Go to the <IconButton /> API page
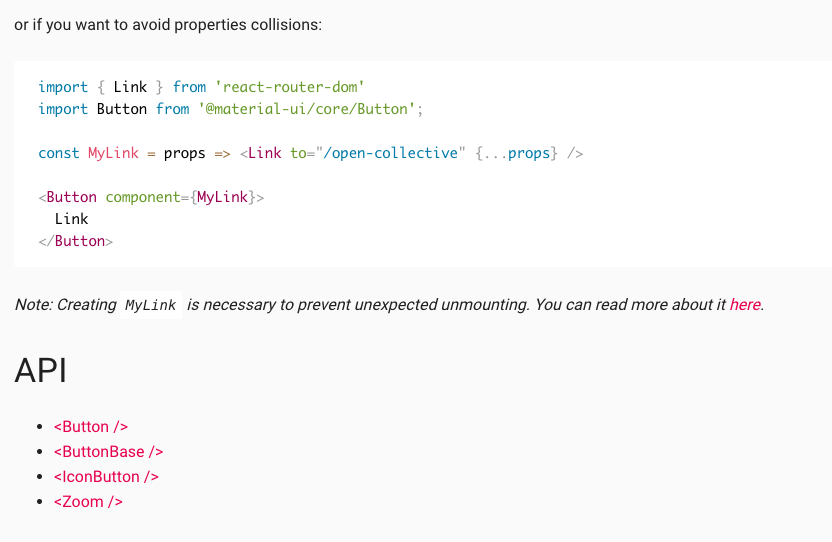Viewport: 832px width, 542px height. [106, 477]
